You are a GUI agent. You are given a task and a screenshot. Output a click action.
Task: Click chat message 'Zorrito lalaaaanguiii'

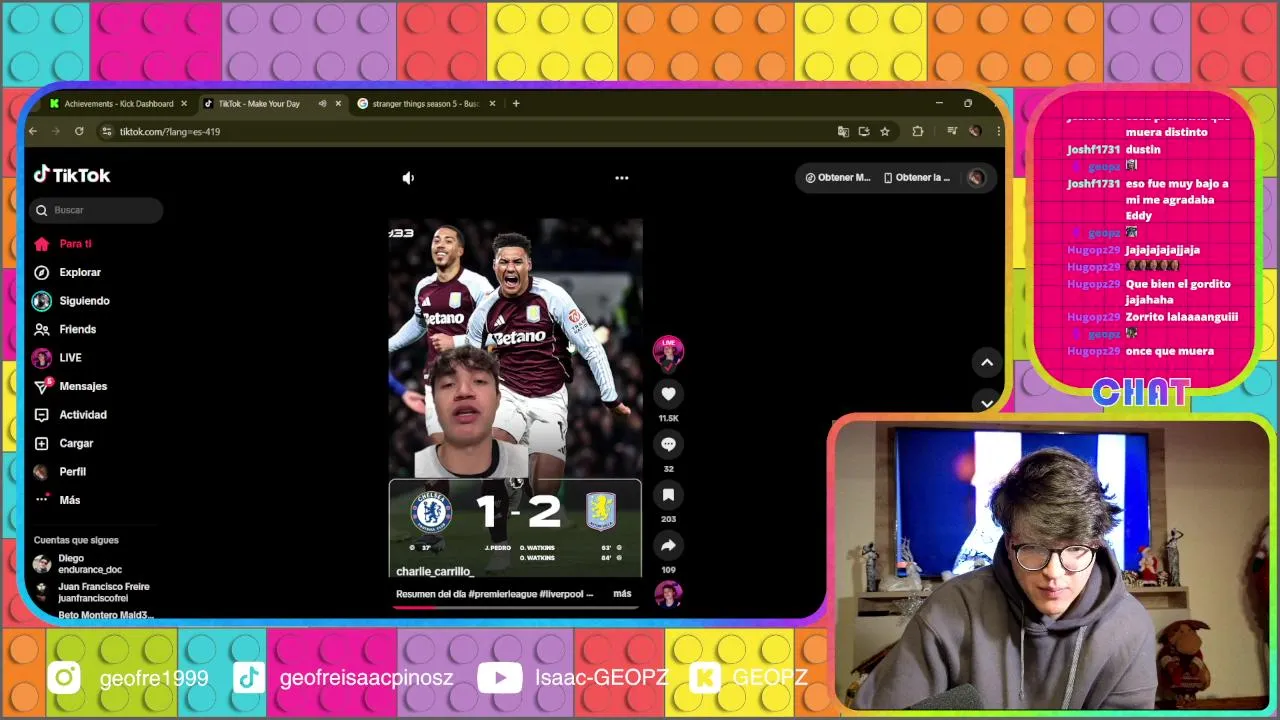point(1181,317)
